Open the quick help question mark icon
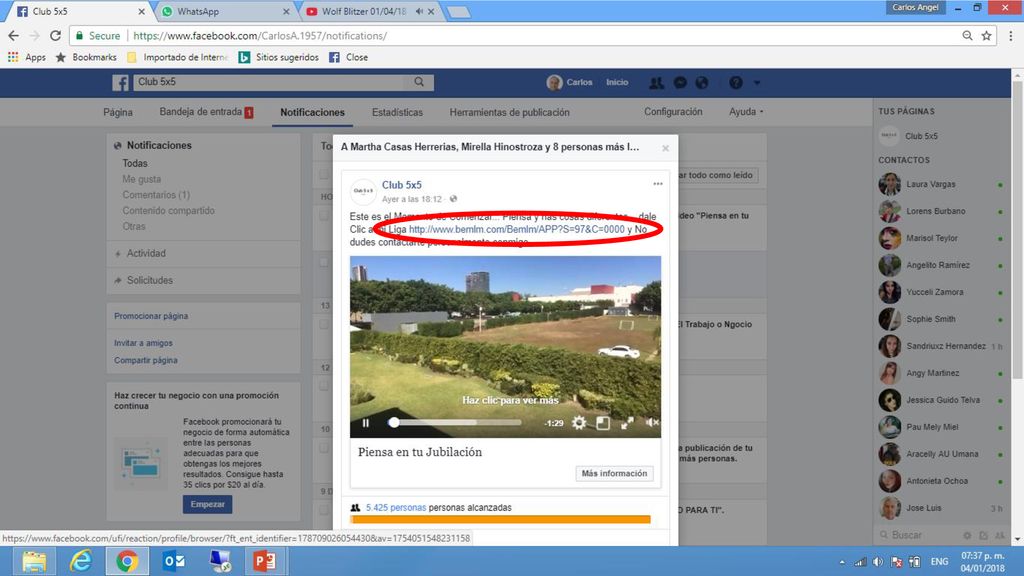1024x576 pixels. tap(736, 82)
